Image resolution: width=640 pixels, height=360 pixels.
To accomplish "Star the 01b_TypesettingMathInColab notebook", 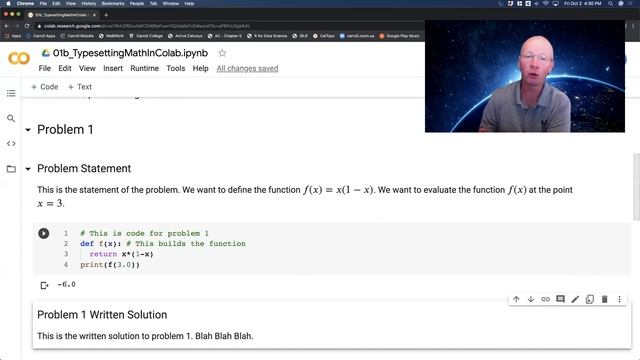I will 222,53.
